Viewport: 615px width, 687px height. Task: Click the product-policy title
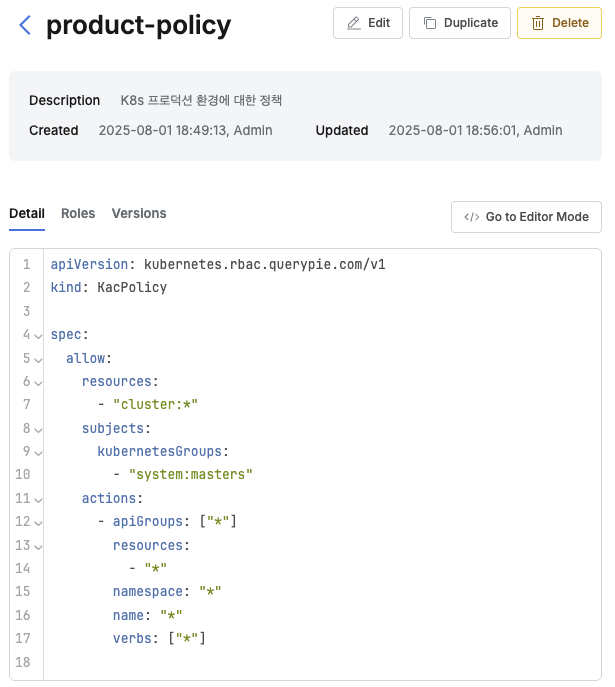(138, 25)
